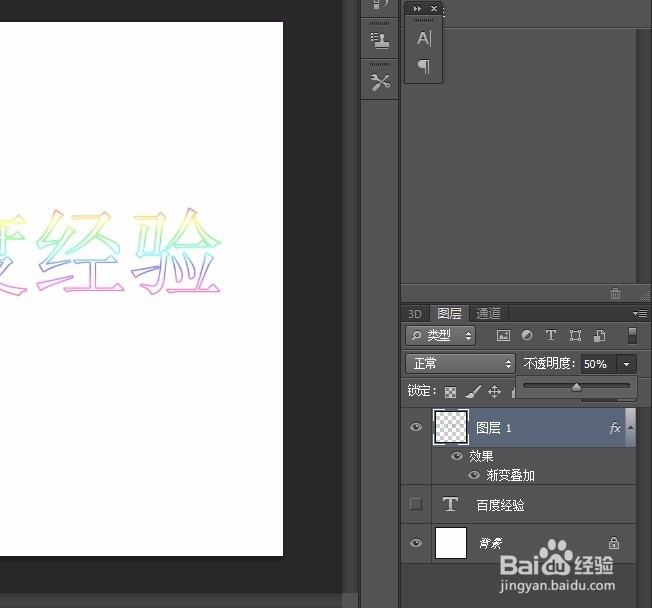Viewport: 652px width, 608px height.
Task: Select the 图层 (Layers) tab
Action: pos(449,313)
